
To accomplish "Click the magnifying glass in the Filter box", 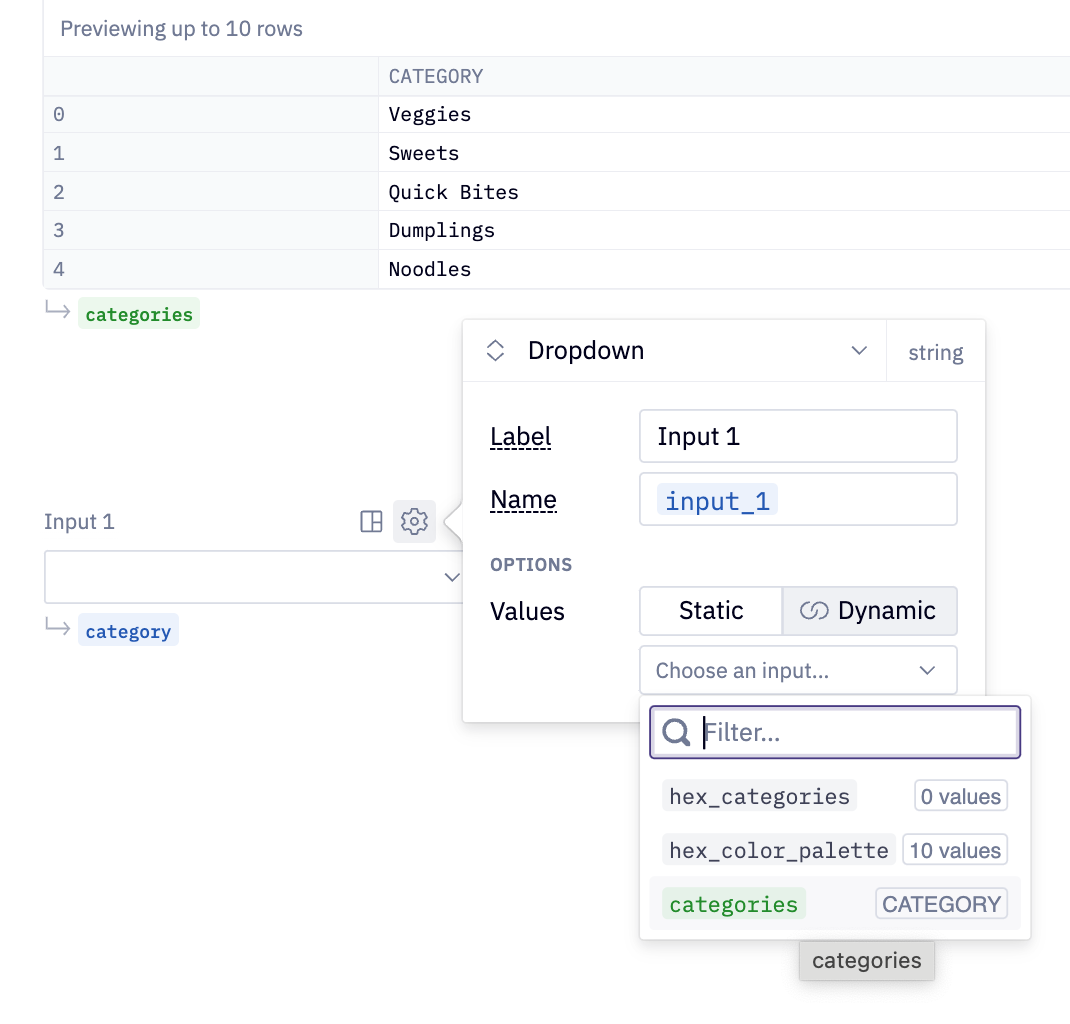I will pyautogui.click(x=675, y=732).
